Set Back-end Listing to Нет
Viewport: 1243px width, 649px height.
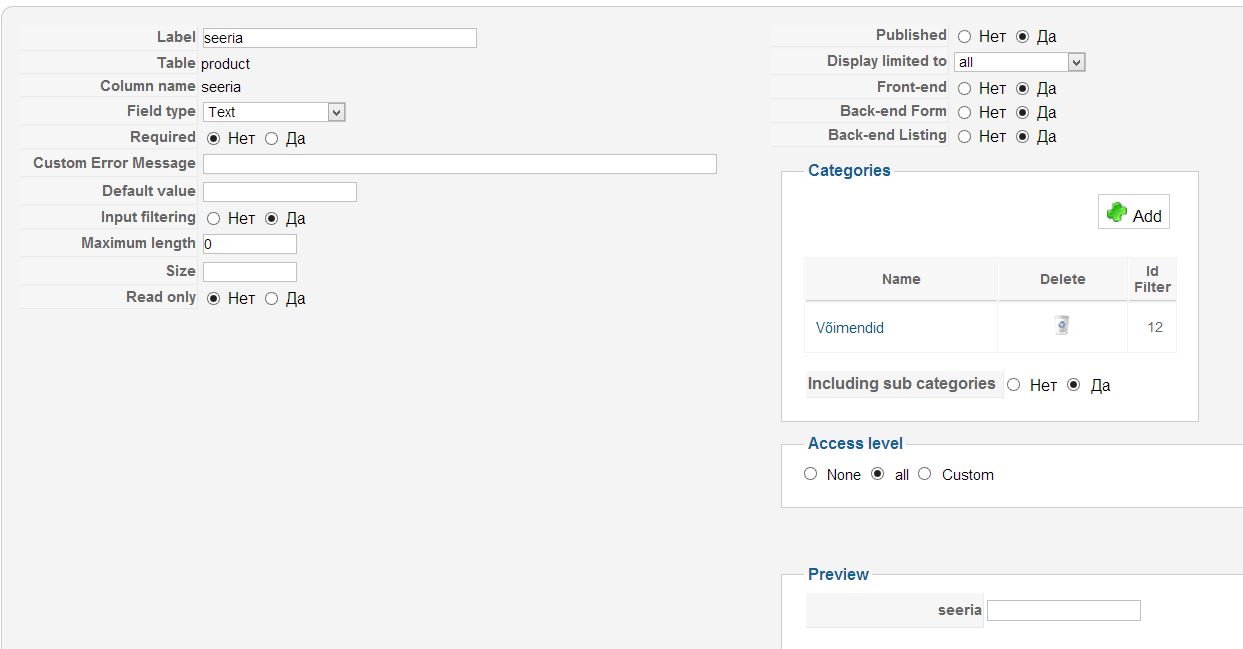(x=964, y=137)
